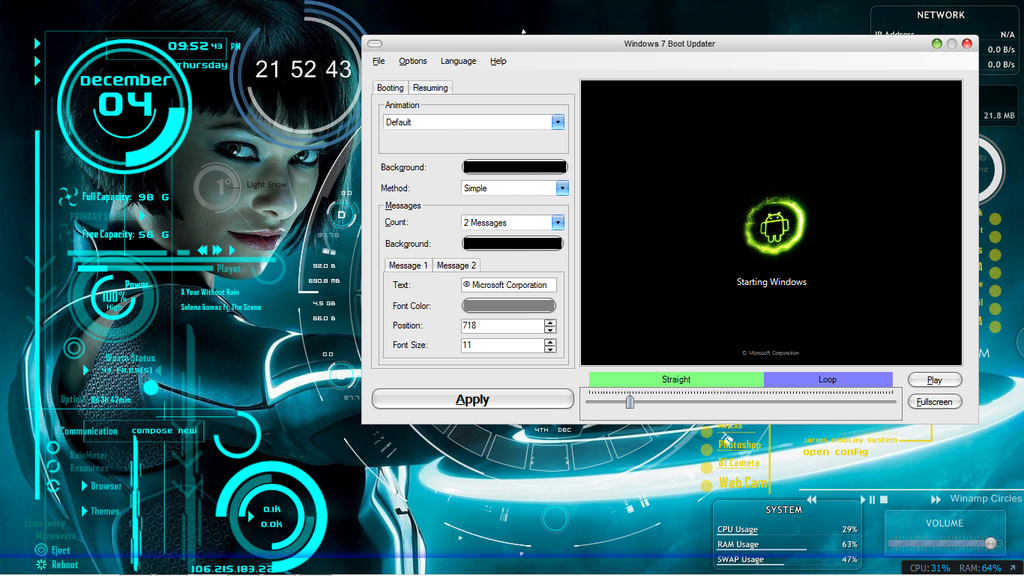Expand the Browser arrow item
The image size is (1024, 576).
coord(84,486)
